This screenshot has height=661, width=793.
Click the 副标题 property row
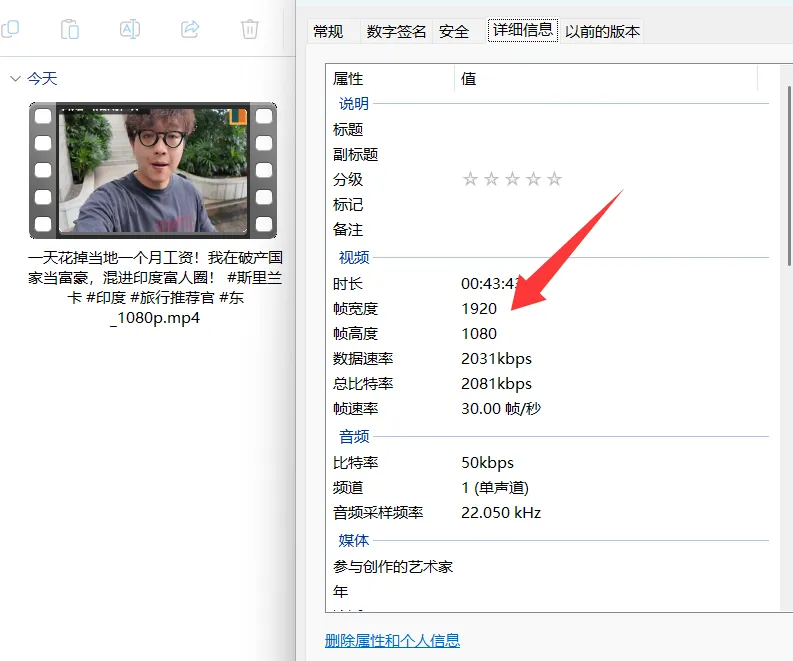click(x=548, y=155)
